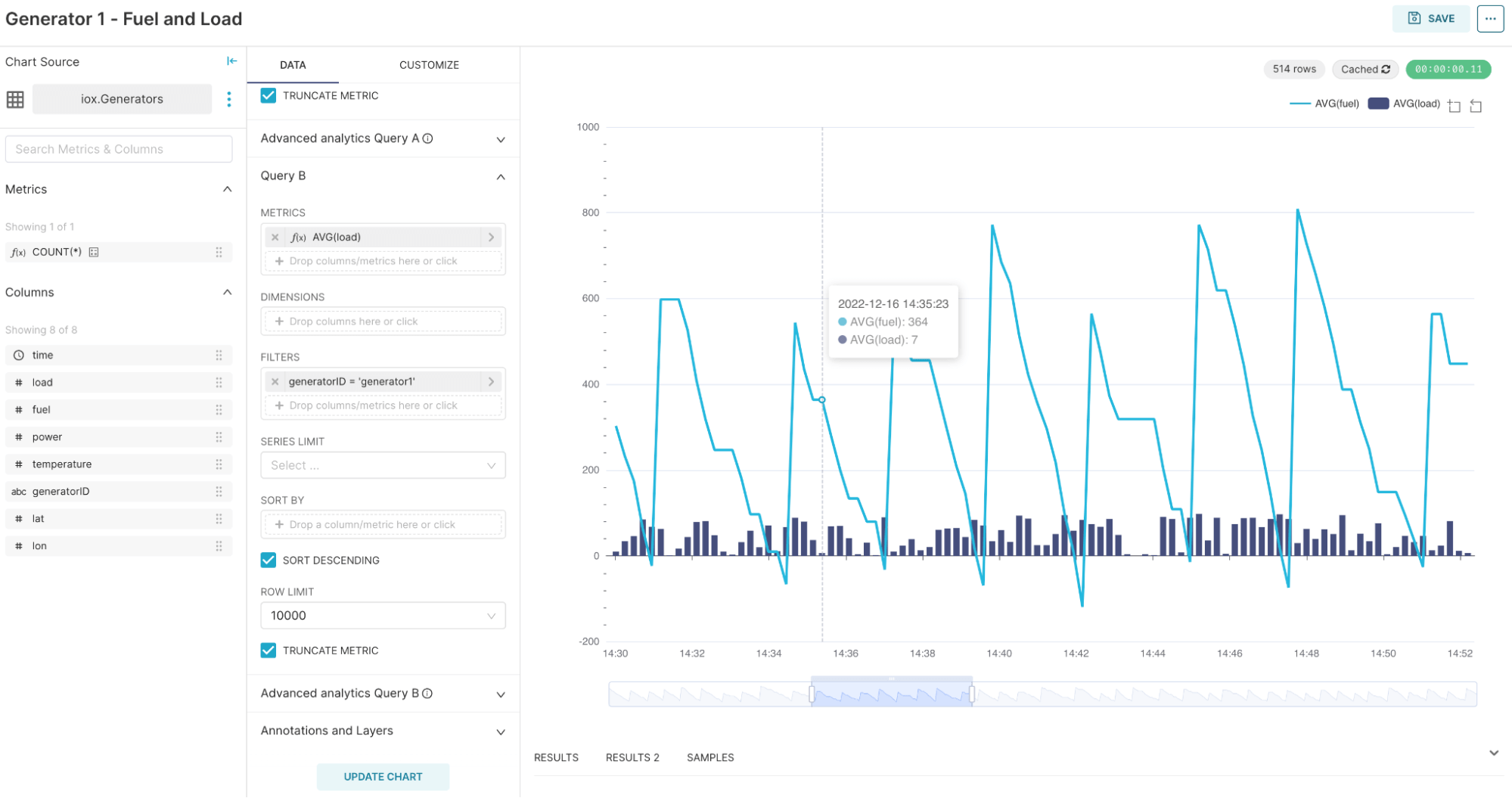Viewport: 1512px width, 798px height.
Task: Click the first legend select icon beside AVG(load)
Action: pyautogui.click(x=1454, y=106)
